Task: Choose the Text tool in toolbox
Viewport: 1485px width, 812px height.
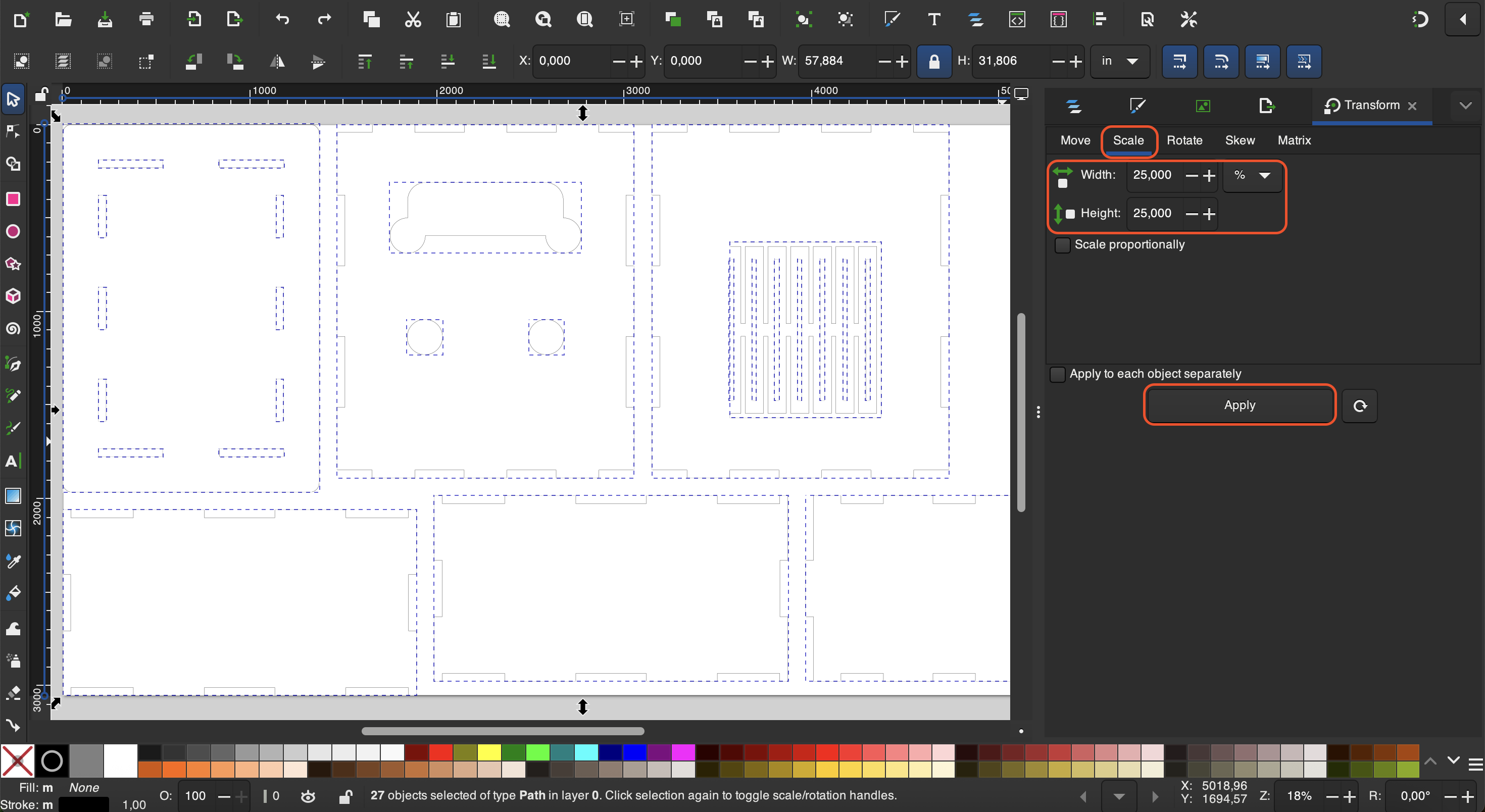Action: pyautogui.click(x=13, y=461)
